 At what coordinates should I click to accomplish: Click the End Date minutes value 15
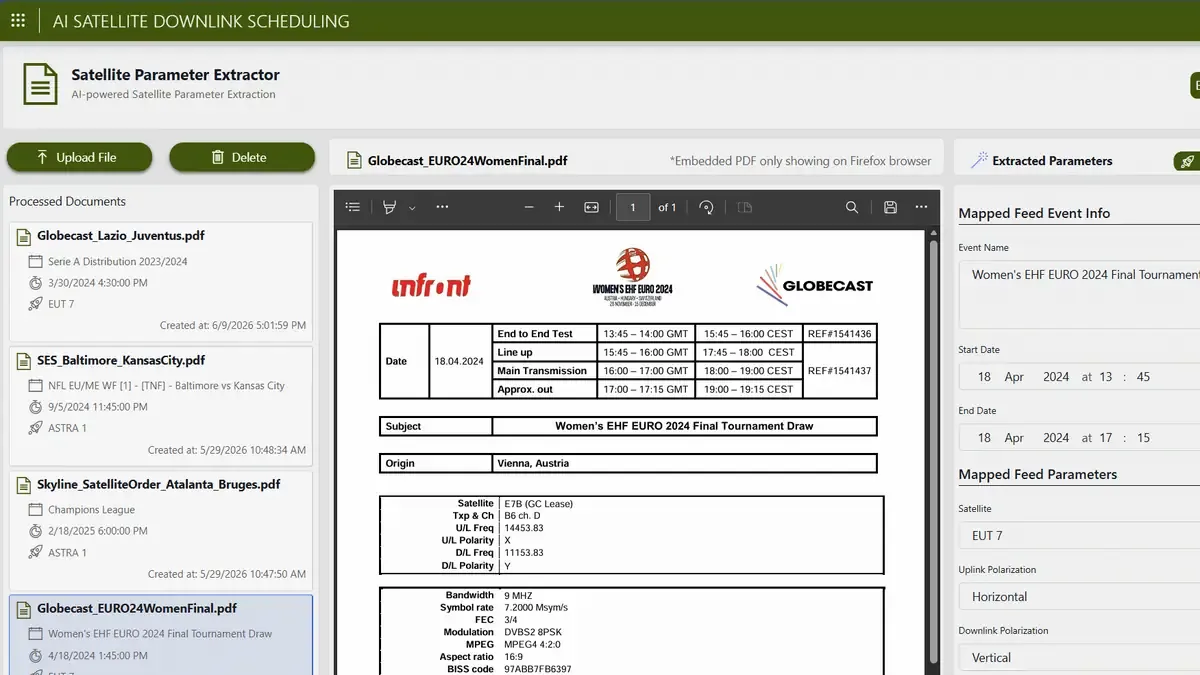pyautogui.click(x=1143, y=438)
